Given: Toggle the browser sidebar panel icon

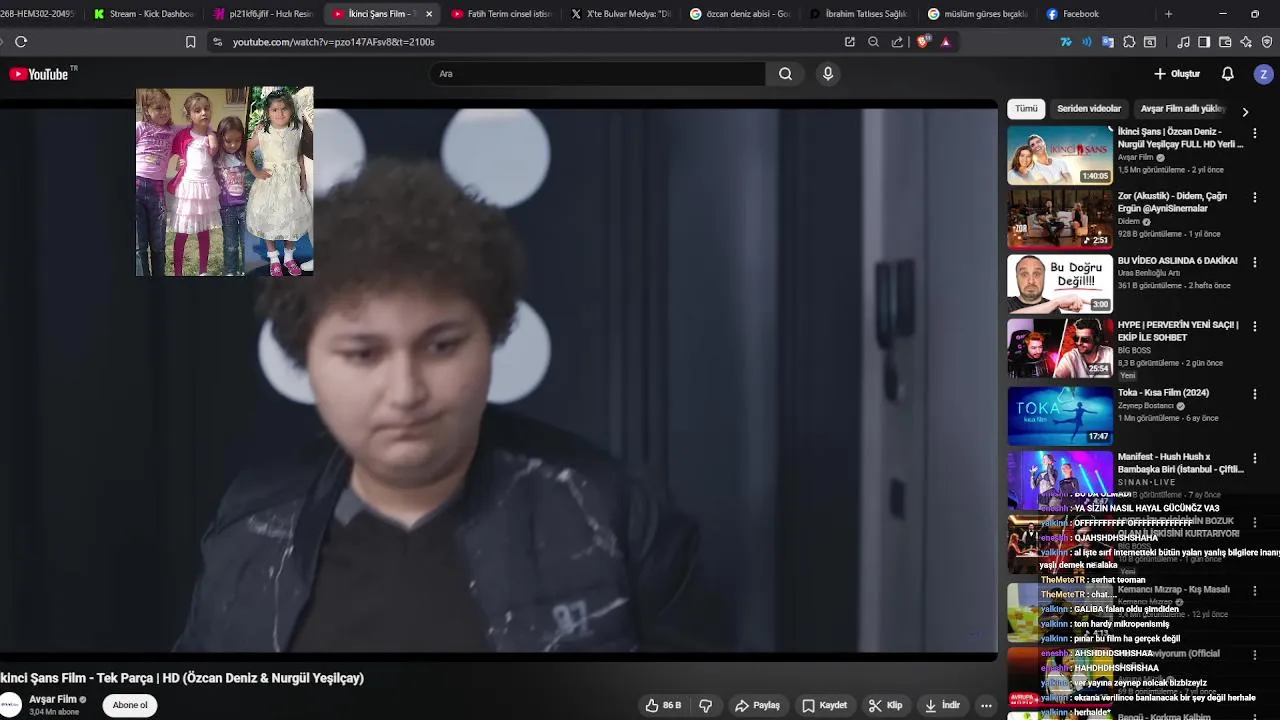Looking at the screenshot, I should [1204, 42].
